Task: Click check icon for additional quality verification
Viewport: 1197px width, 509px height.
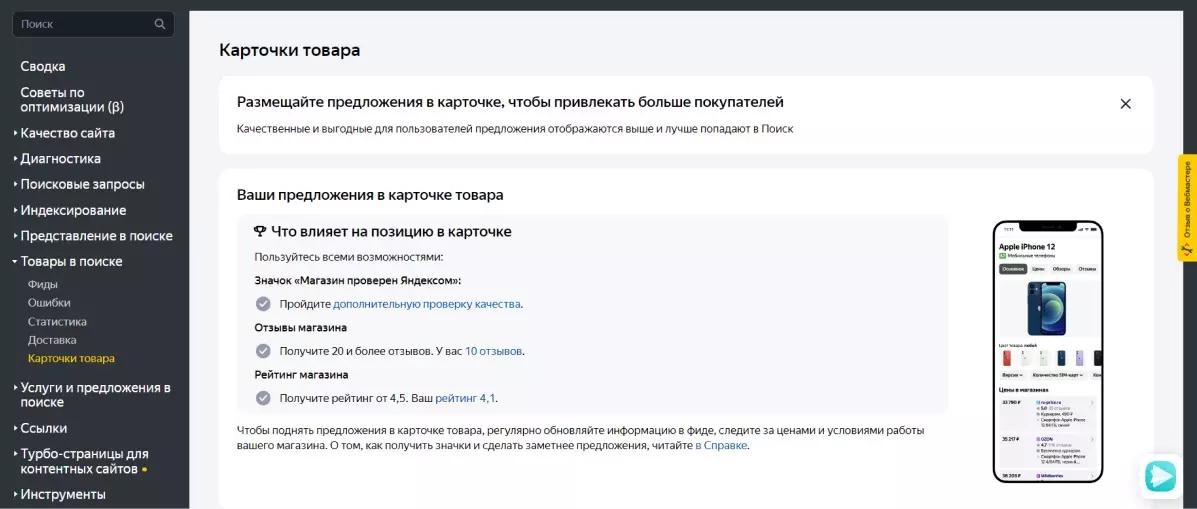Action: (x=263, y=304)
